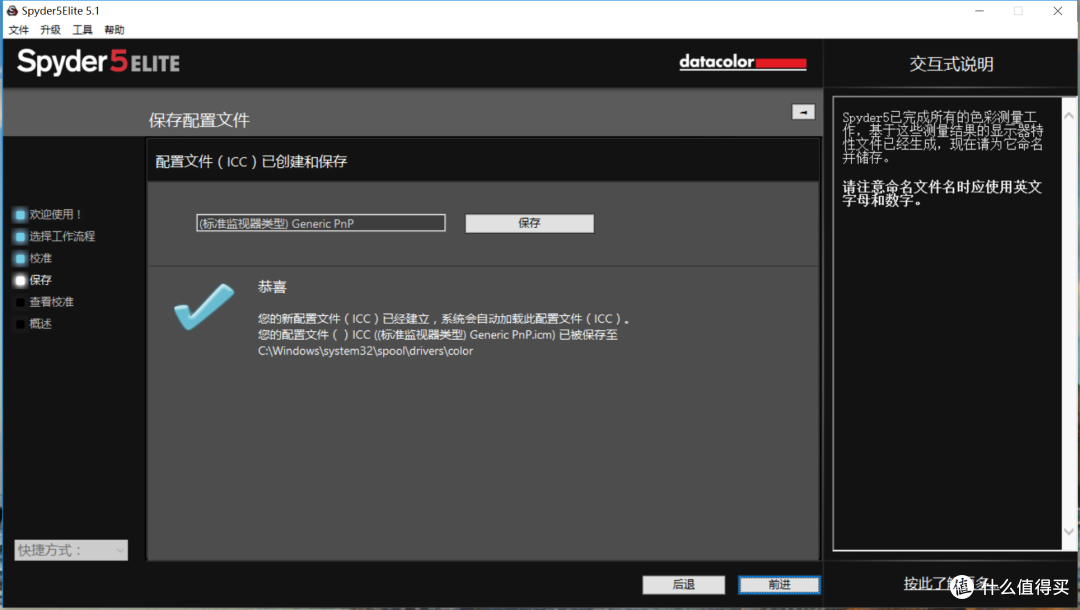
Task: Open the 文件 menu
Action: (19, 30)
